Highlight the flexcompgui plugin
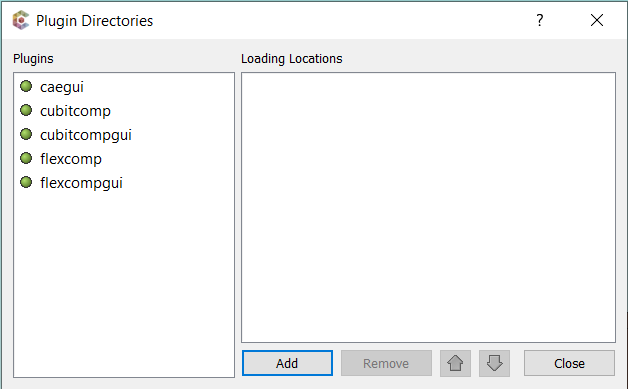Screen dimensions: 628x389 [81, 183]
